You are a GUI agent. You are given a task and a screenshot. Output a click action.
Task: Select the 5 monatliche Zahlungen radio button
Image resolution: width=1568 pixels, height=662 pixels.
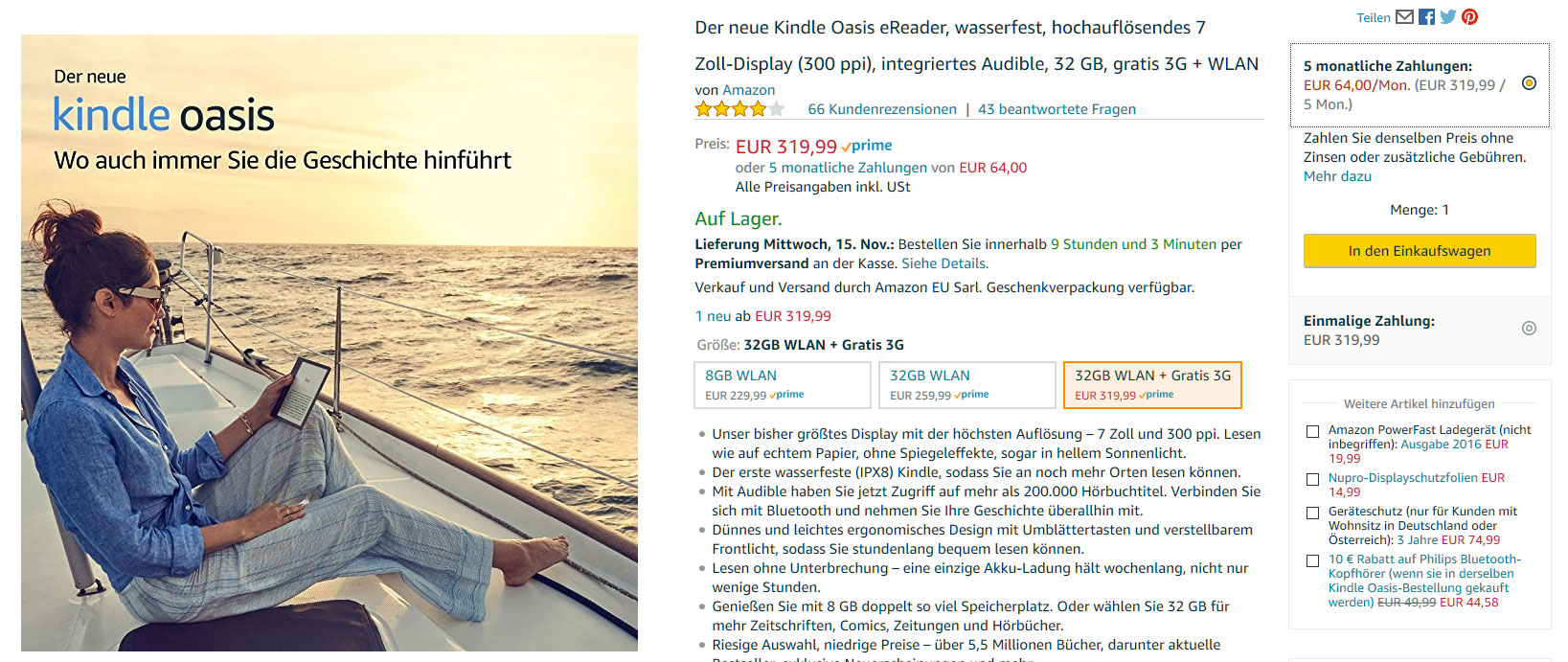pyautogui.click(x=1529, y=83)
